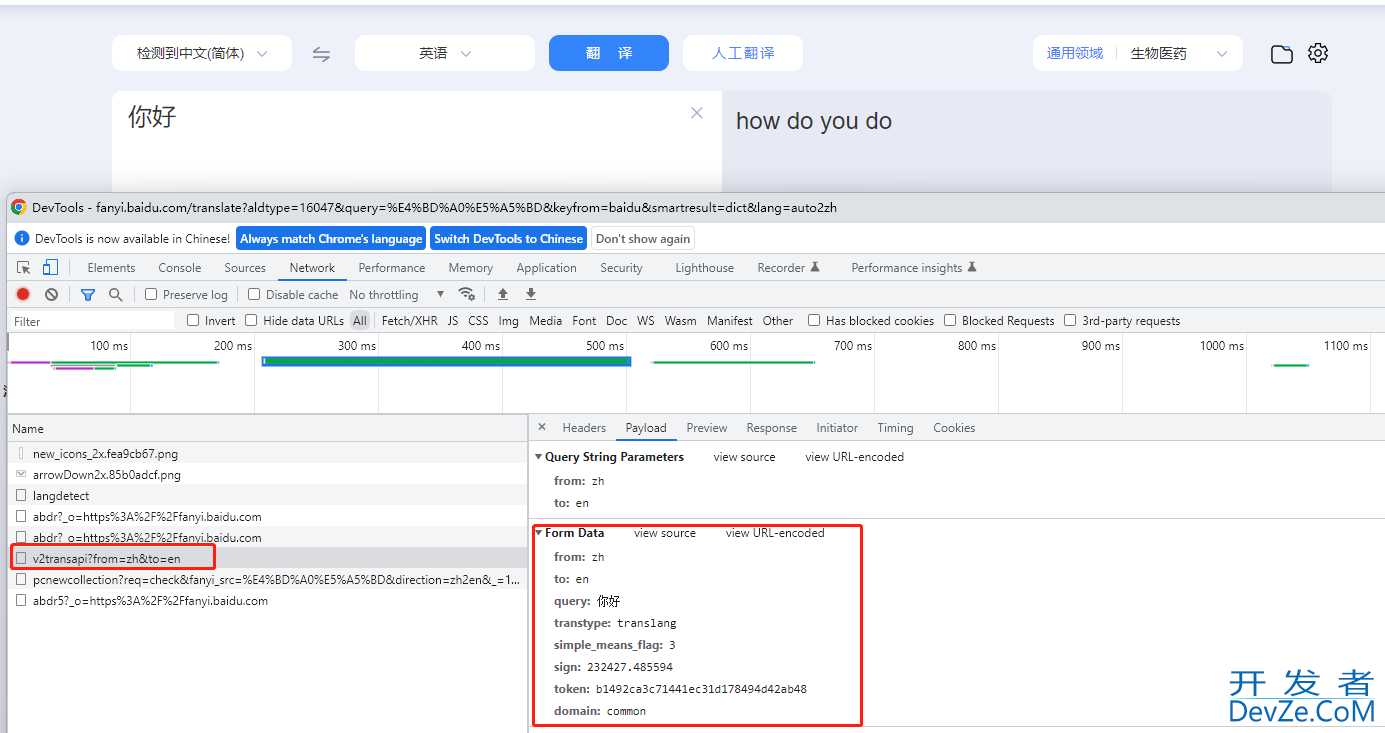Screen dimensions: 1385x733
Task: Select the new_icons_2x.fea9cb67.png request
Action: (x=267, y=453)
